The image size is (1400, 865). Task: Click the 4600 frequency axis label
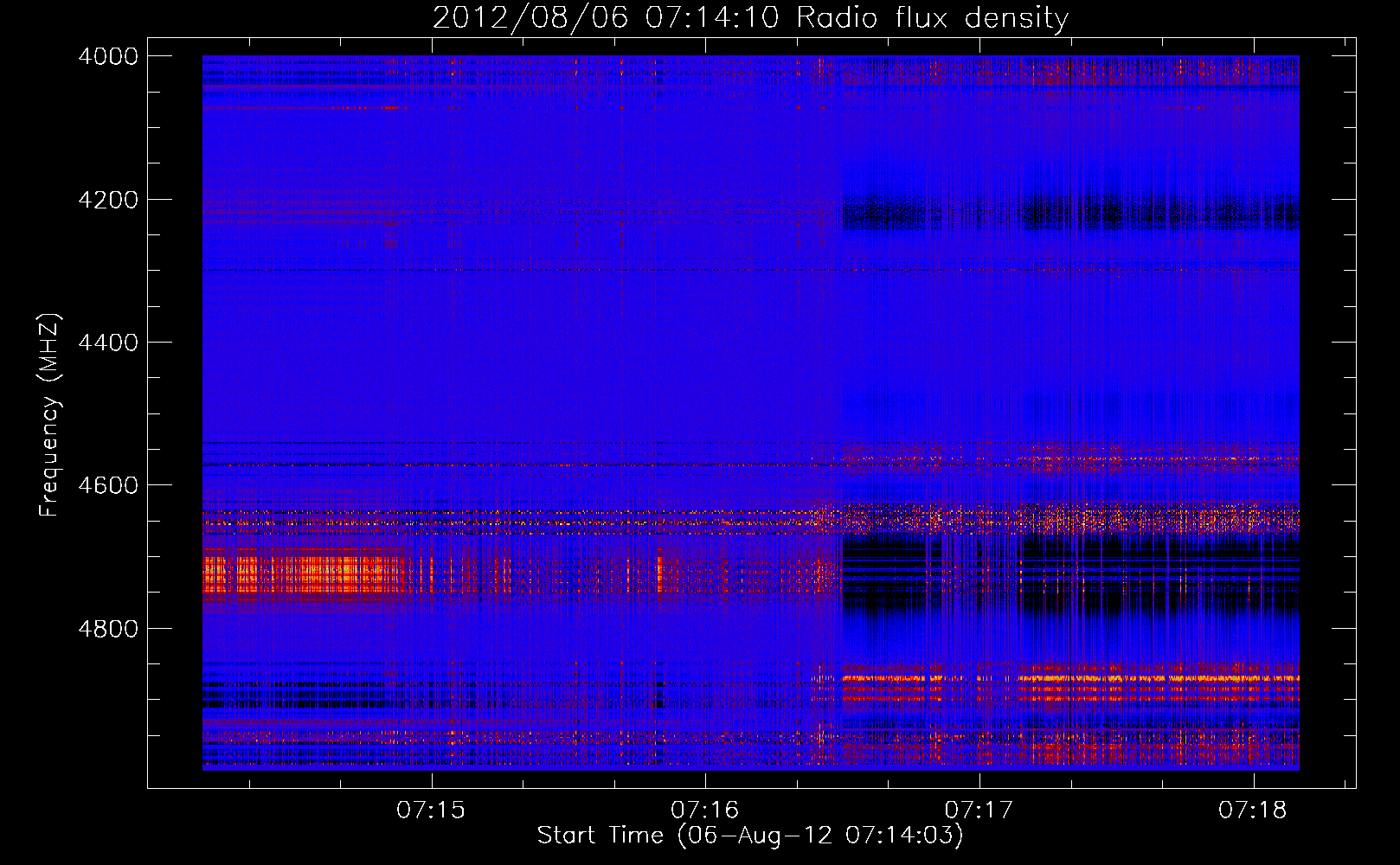click(x=108, y=485)
